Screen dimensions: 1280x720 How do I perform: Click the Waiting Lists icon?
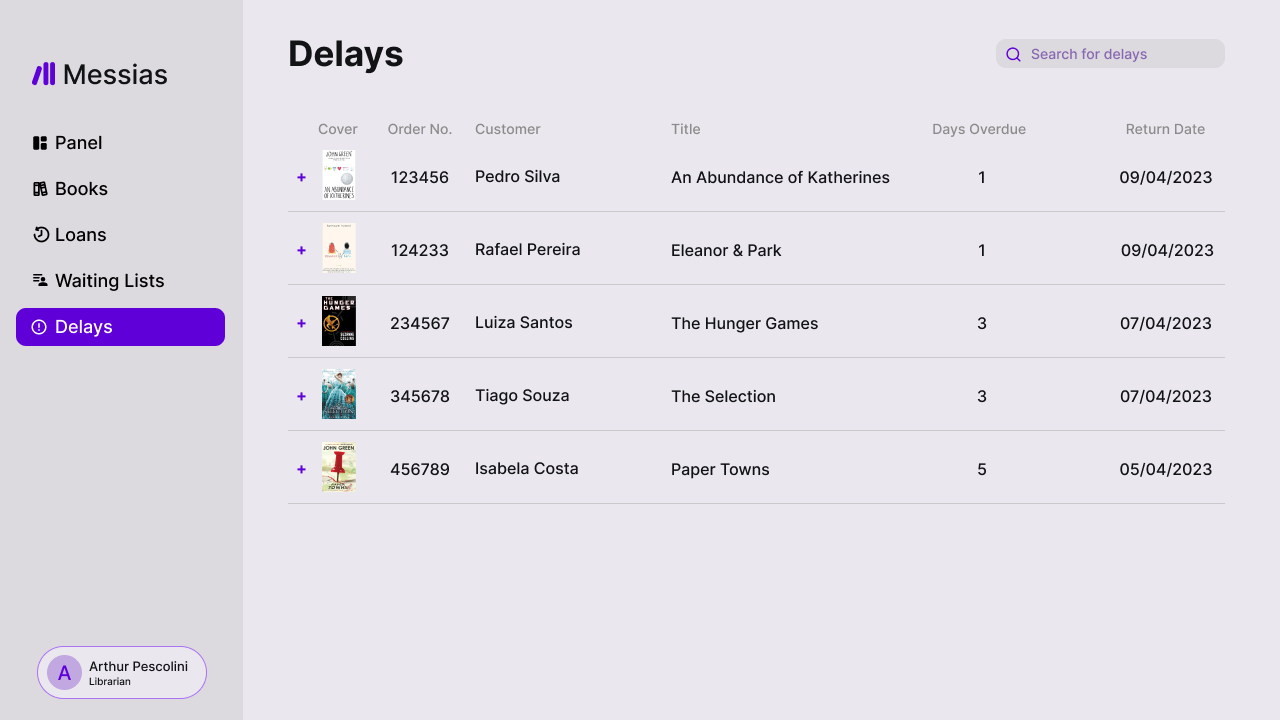coord(40,281)
